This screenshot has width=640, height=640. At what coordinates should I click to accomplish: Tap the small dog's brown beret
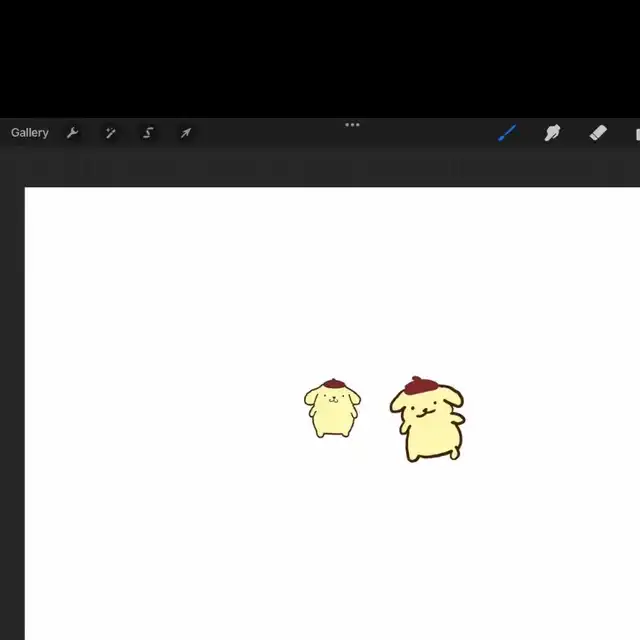334,383
